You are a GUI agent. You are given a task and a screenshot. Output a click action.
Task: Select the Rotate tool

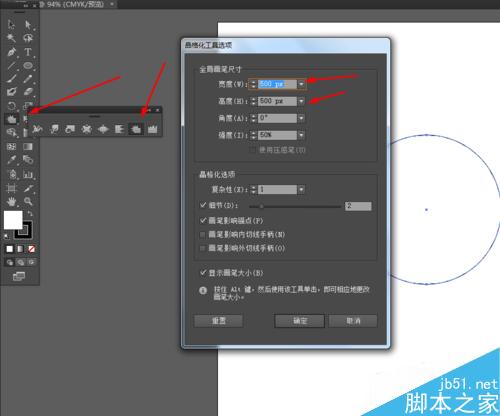tap(11, 106)
